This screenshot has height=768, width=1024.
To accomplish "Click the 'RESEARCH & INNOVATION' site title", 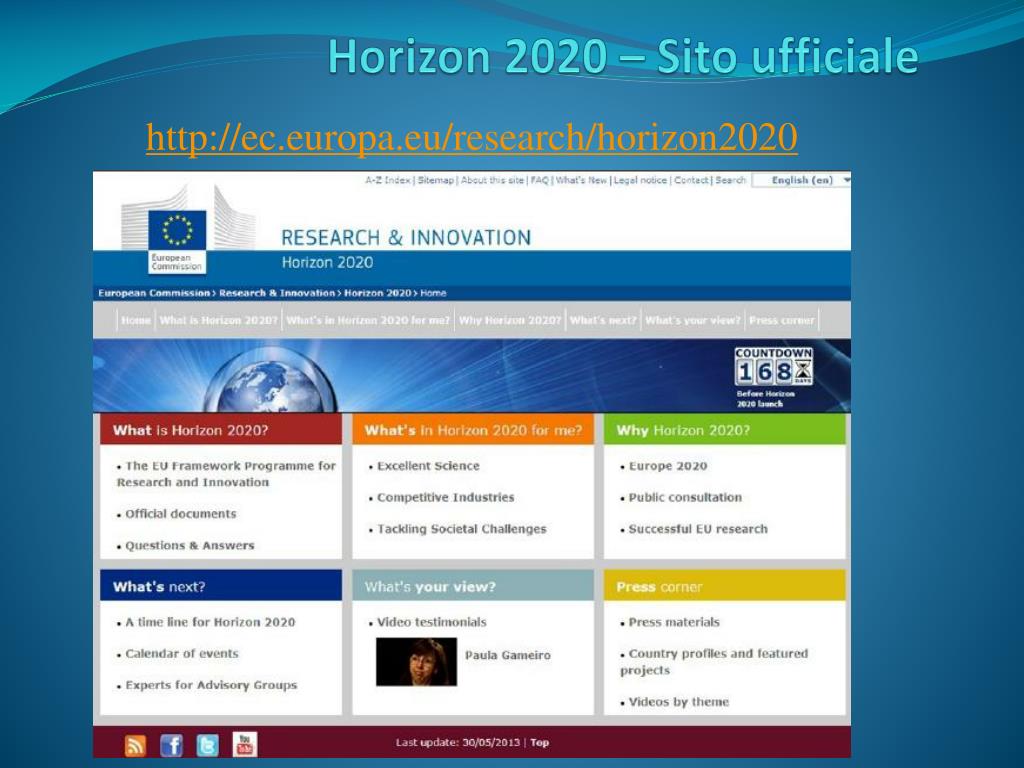I will tap(406, 238).
